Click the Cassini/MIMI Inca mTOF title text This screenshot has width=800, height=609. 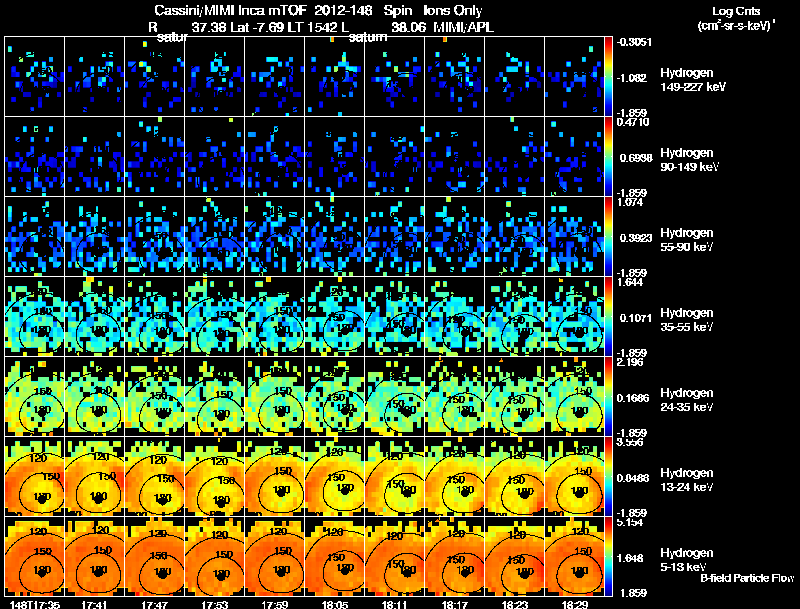(x=232, y=10)
